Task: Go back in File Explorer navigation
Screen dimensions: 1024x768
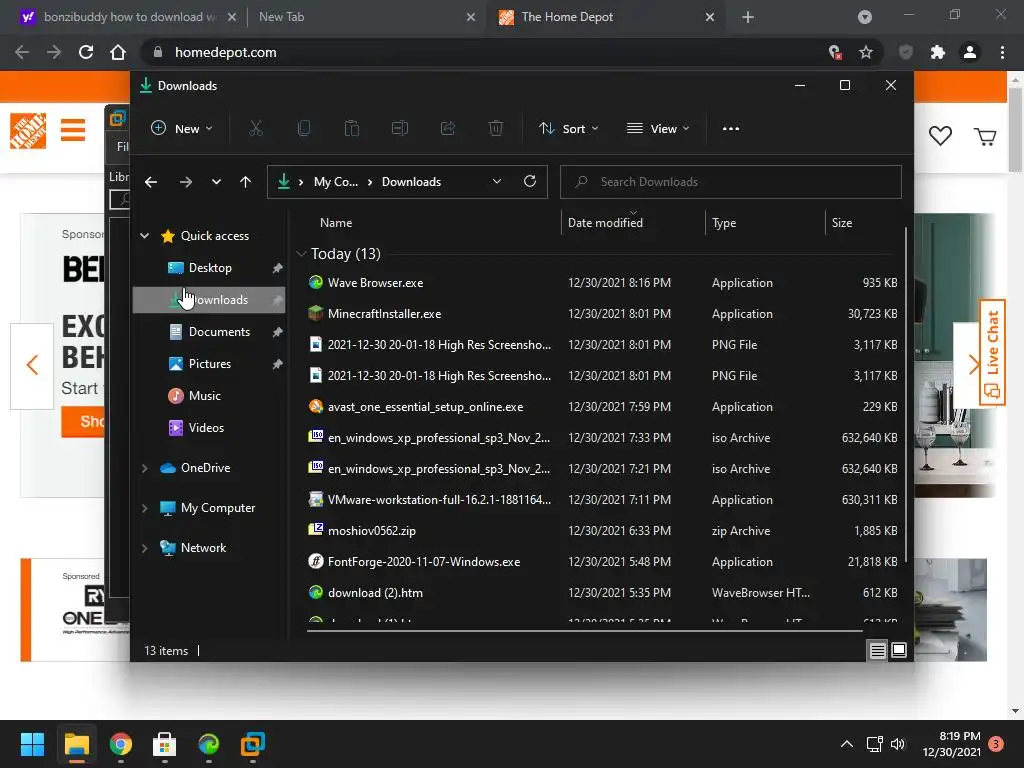Action: point(151,182)
